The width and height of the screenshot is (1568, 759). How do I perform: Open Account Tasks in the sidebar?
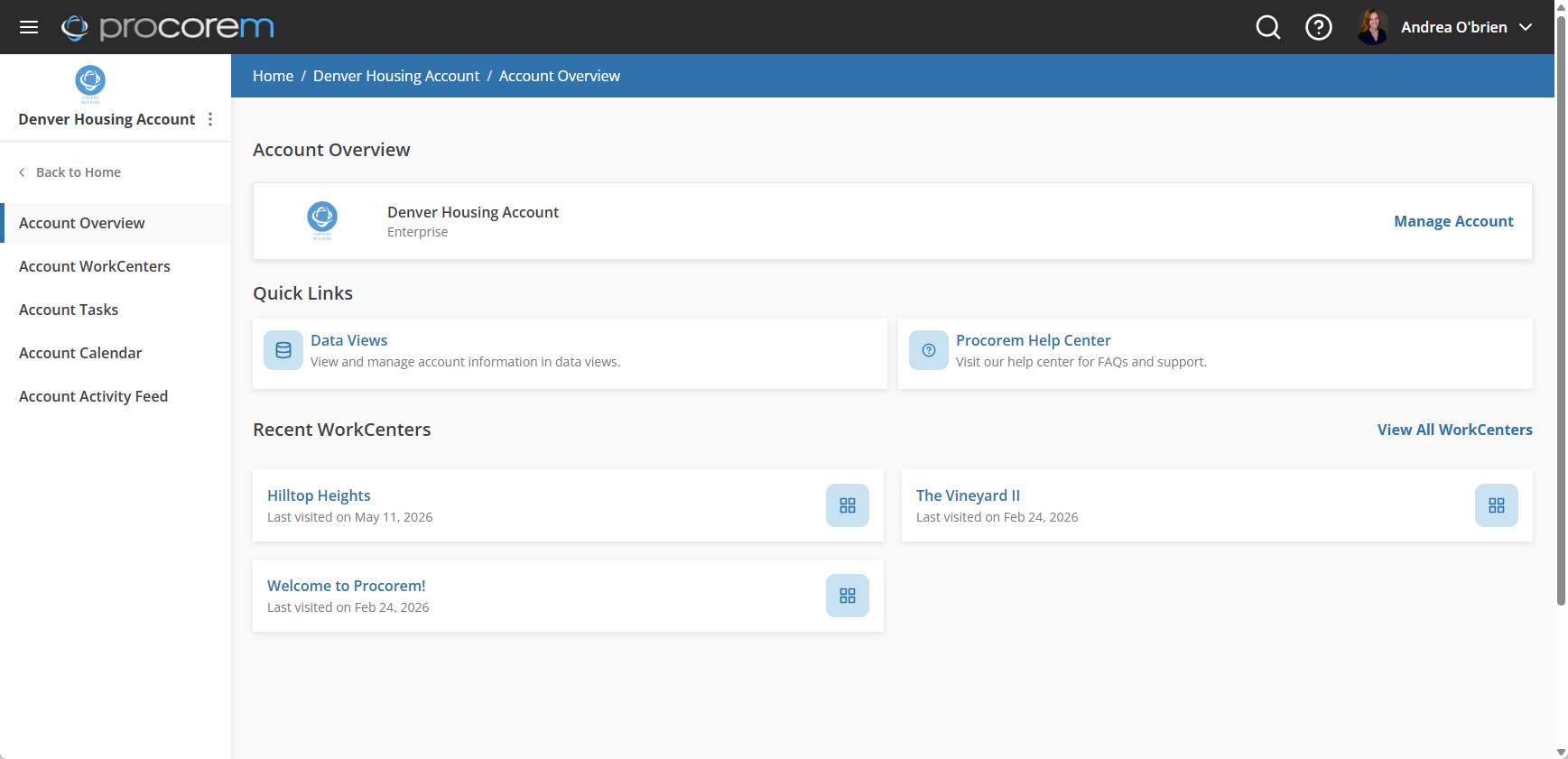[116, 310]
